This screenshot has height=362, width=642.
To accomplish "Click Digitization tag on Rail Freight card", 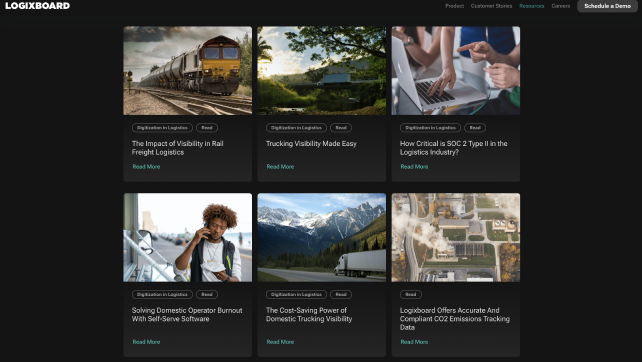I will pyautogui.click(x=162, y=128).
